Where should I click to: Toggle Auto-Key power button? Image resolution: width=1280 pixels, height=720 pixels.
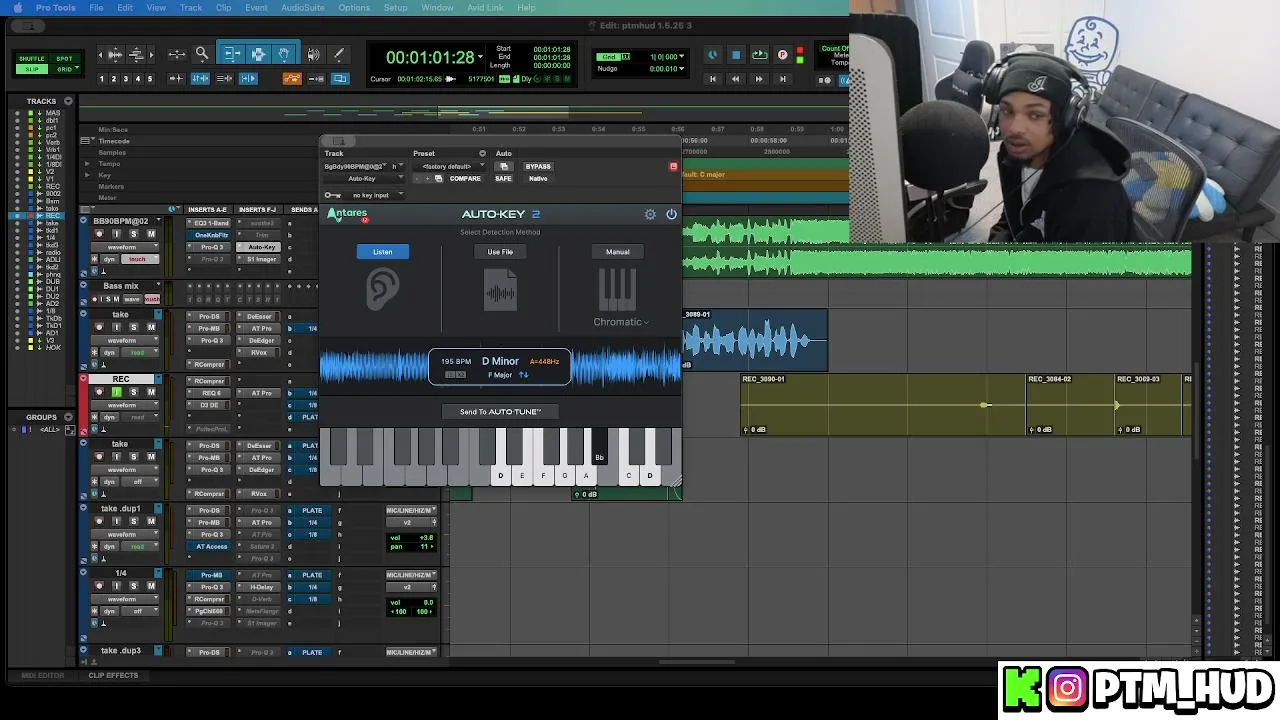pos(671,214)
